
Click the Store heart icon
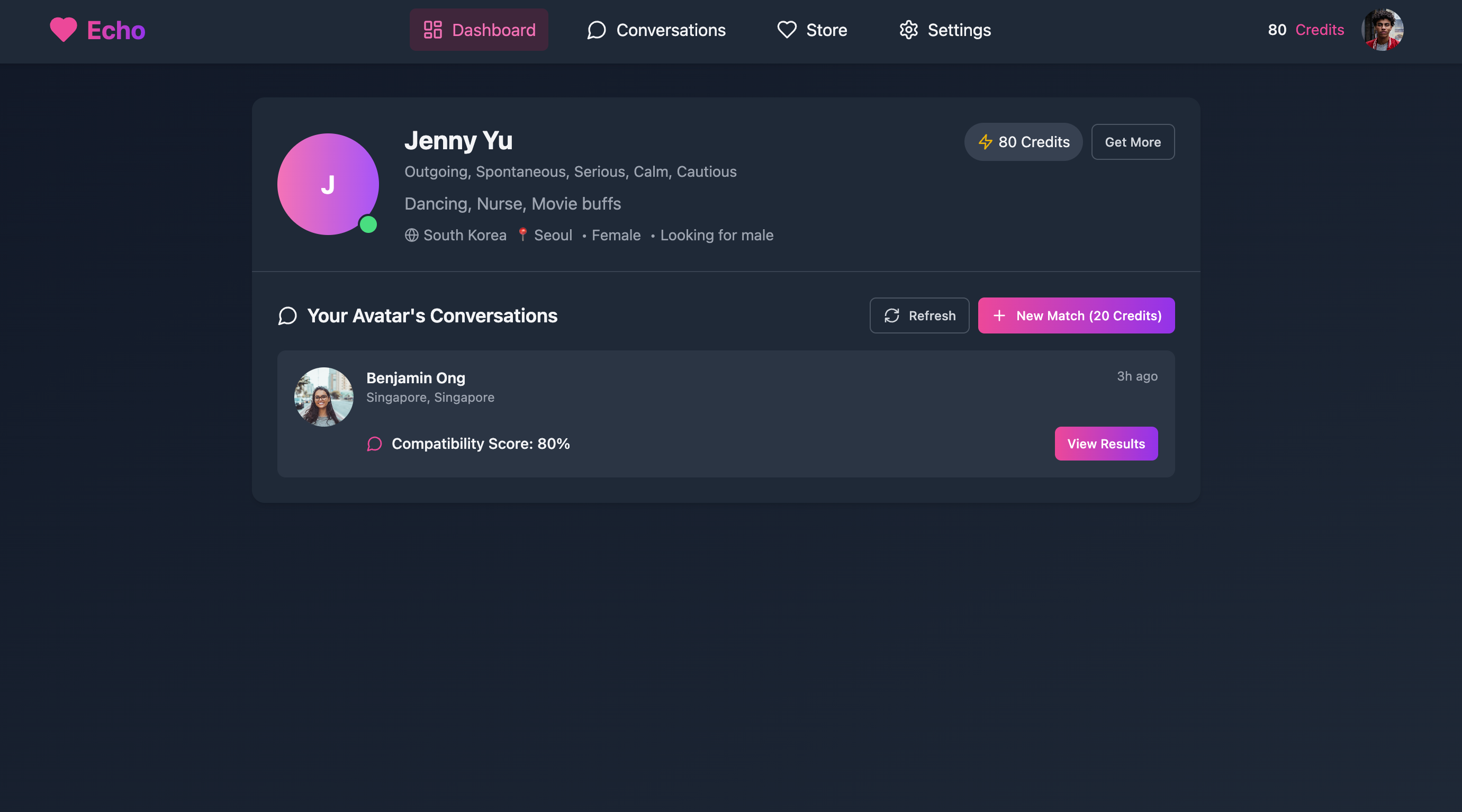(x=787, y=30)
